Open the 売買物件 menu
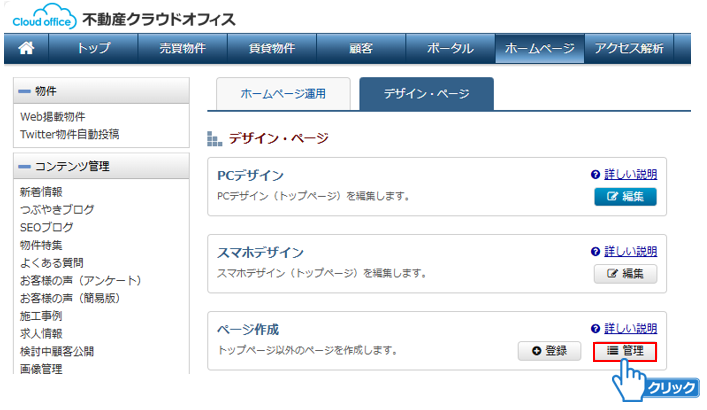This screenshot has width=707, height=410. (182, 48)
